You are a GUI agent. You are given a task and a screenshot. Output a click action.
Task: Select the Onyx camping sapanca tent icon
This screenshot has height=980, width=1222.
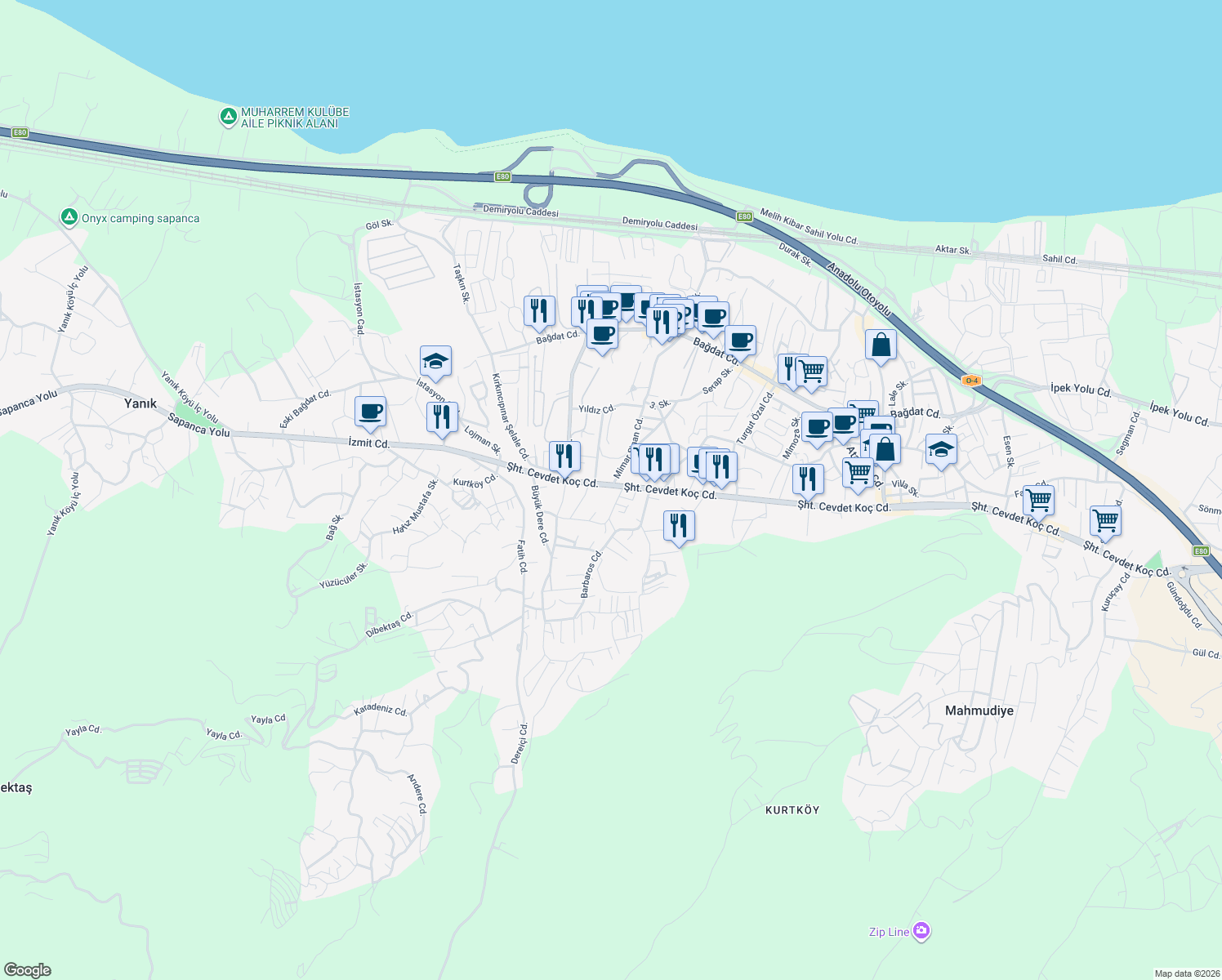coord(69,217)
